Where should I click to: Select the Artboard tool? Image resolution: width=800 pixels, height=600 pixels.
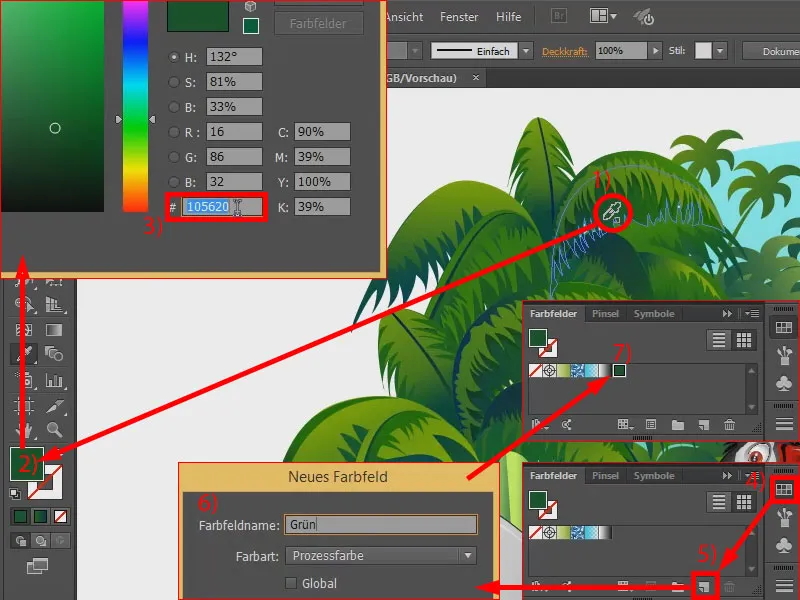24,406
